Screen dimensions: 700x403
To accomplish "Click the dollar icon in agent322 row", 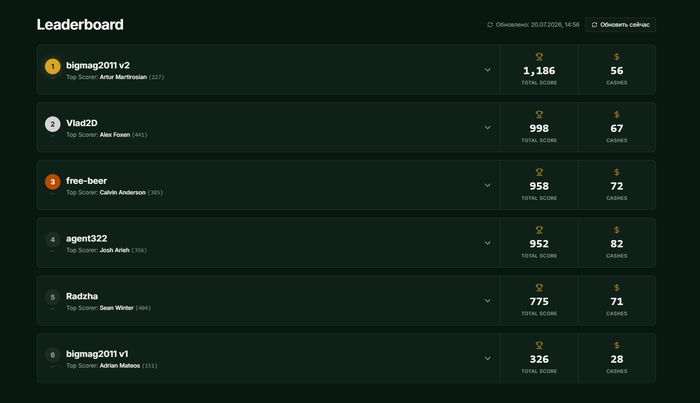I will point(617,230).
